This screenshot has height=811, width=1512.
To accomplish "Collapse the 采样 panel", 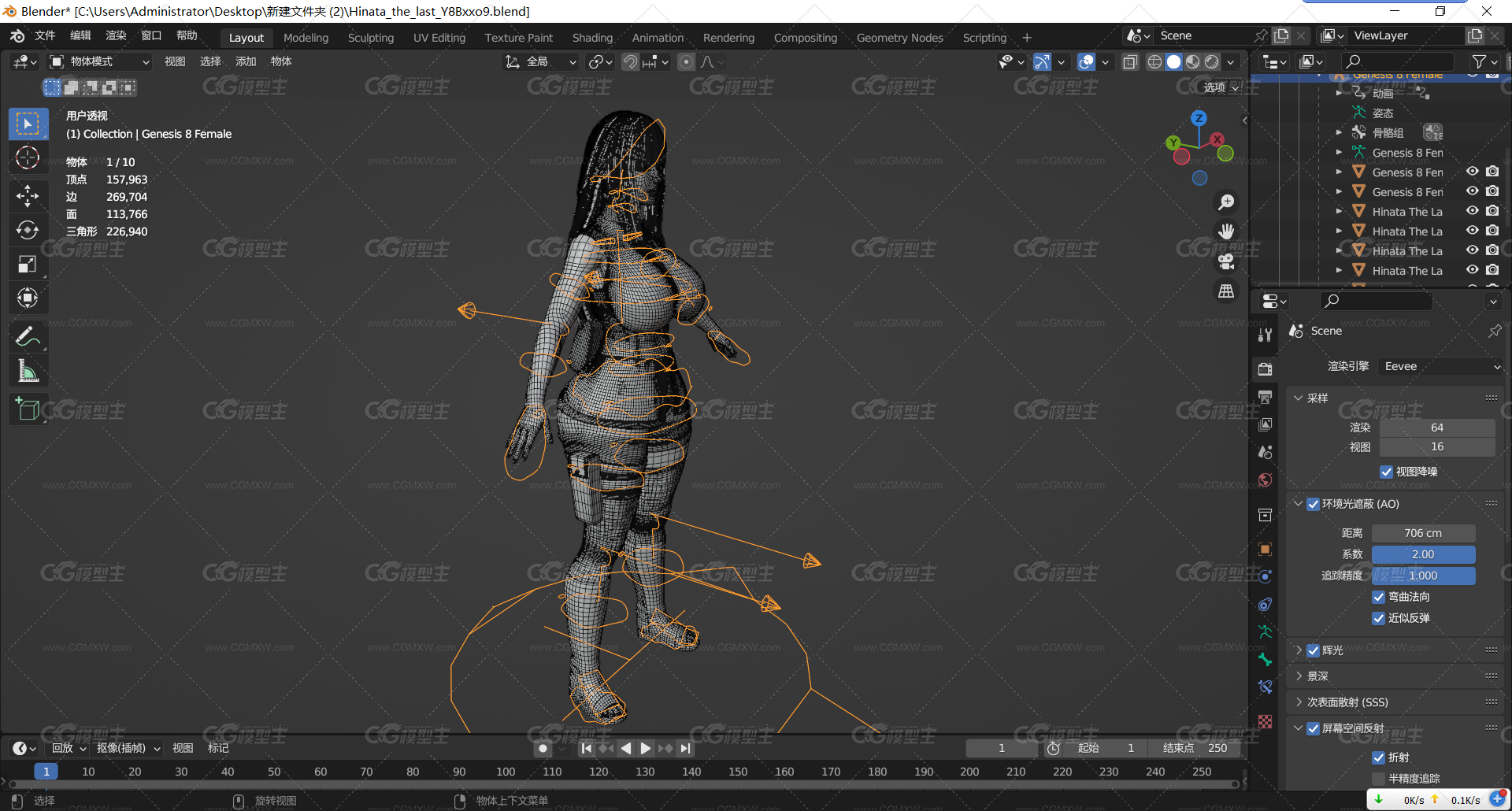I will tap(1299, 398).
